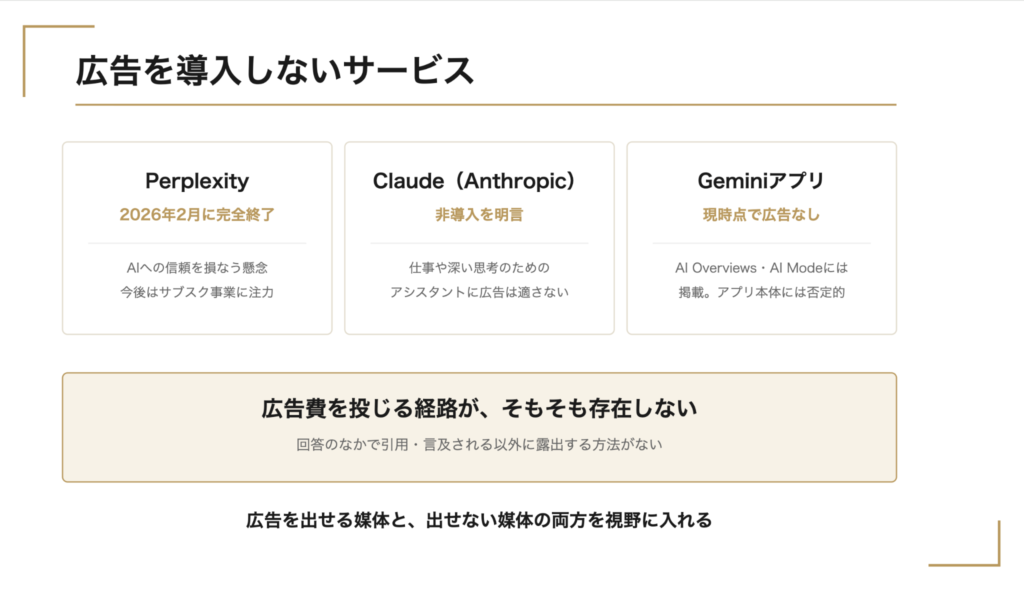Click the bottom summary line 広告を出せる媒体と

tap(479, 521)
